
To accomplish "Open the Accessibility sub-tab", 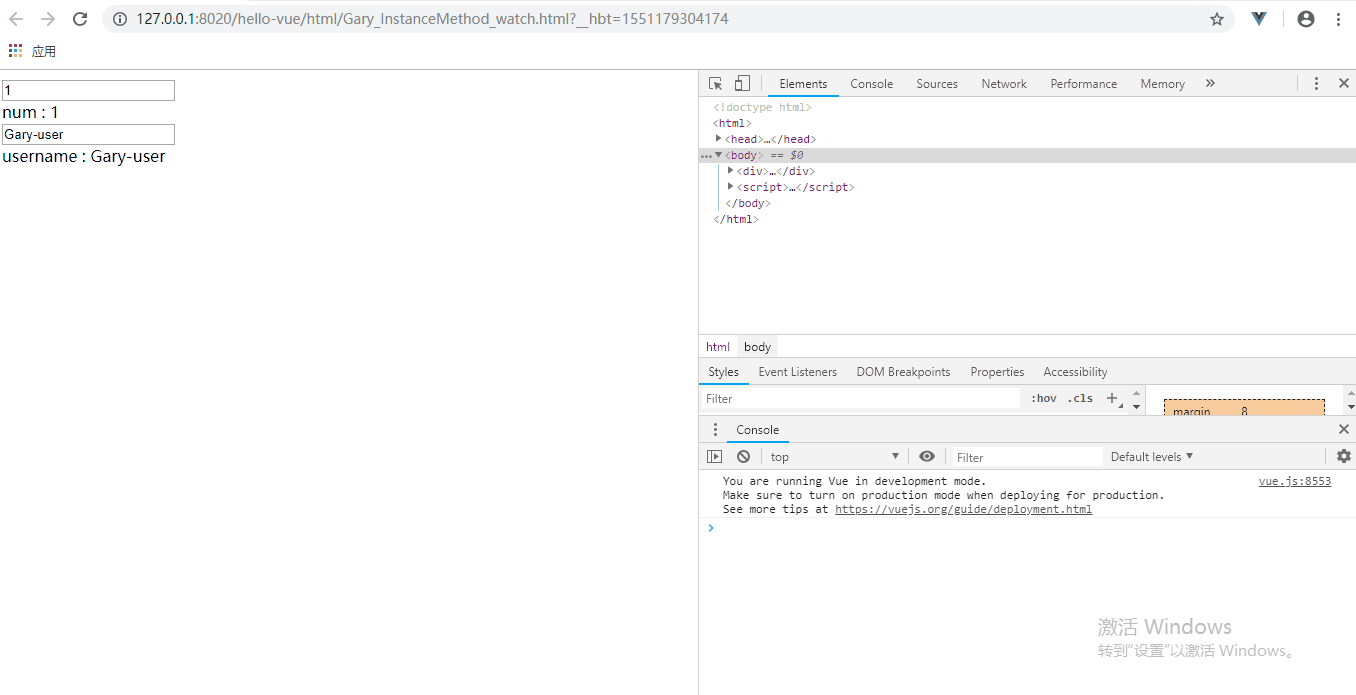I will tap(1075, 372).
